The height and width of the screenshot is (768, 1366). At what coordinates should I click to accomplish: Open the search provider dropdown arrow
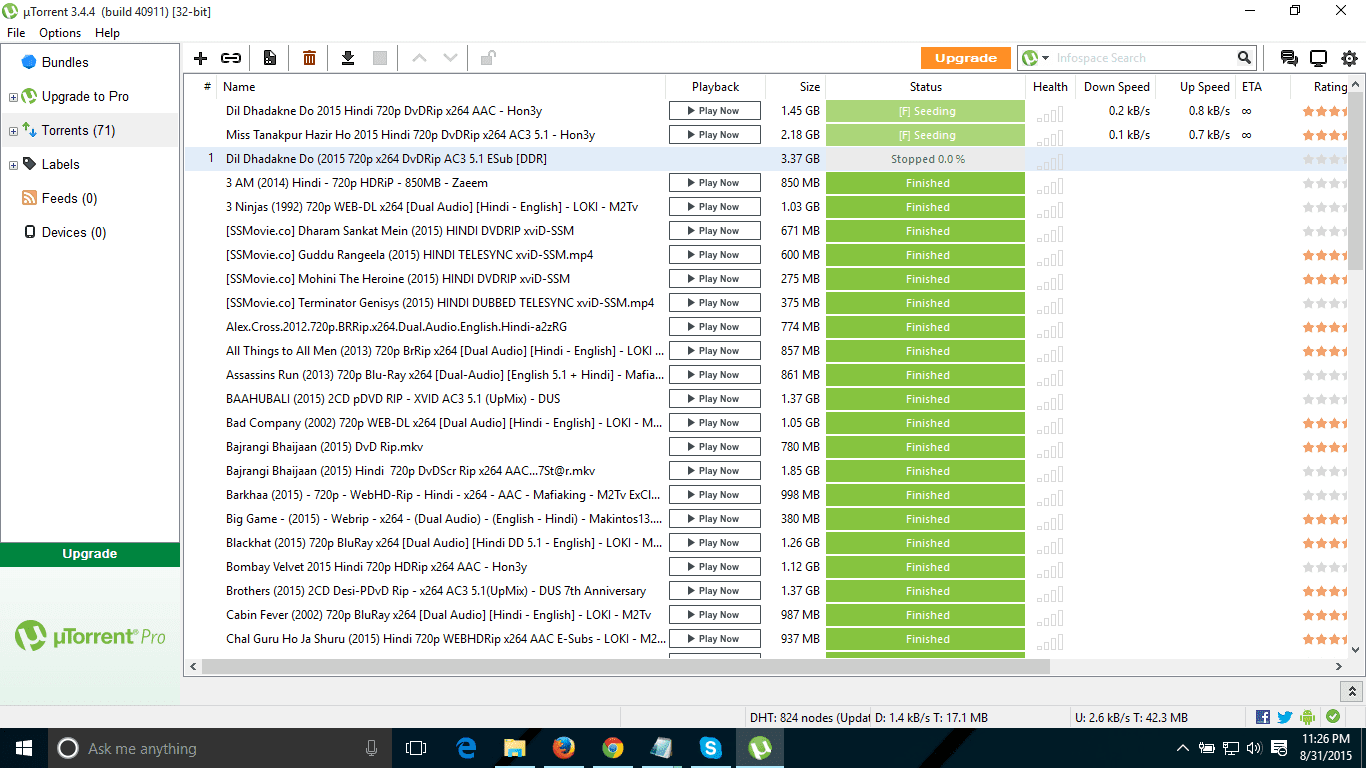coord(1046,58)
